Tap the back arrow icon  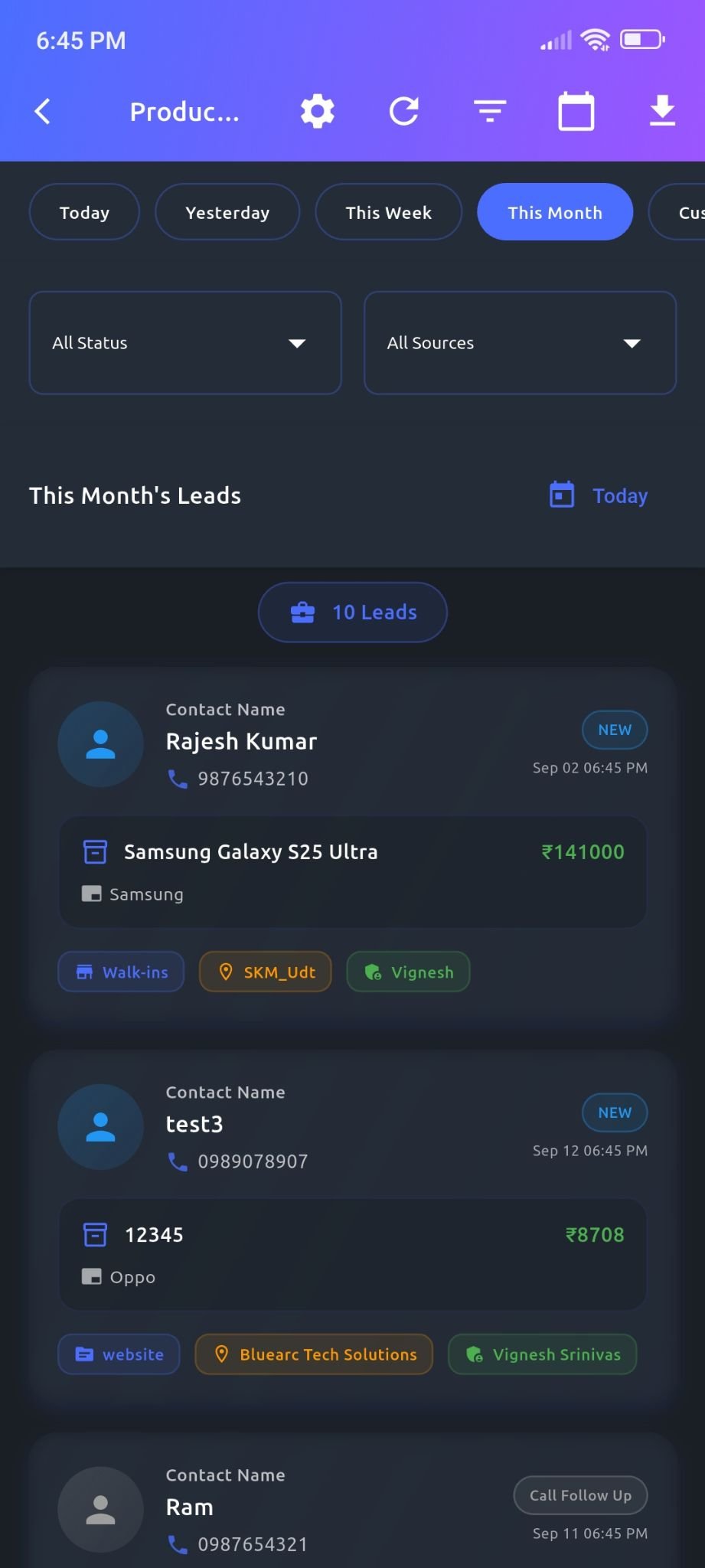43,112
